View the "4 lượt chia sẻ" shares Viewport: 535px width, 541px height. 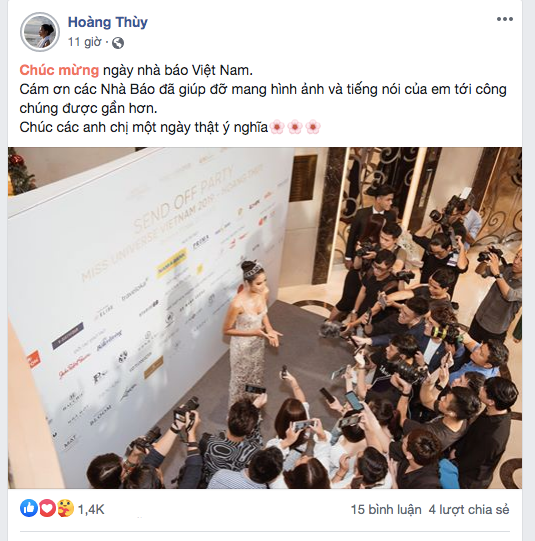(469, 510)
